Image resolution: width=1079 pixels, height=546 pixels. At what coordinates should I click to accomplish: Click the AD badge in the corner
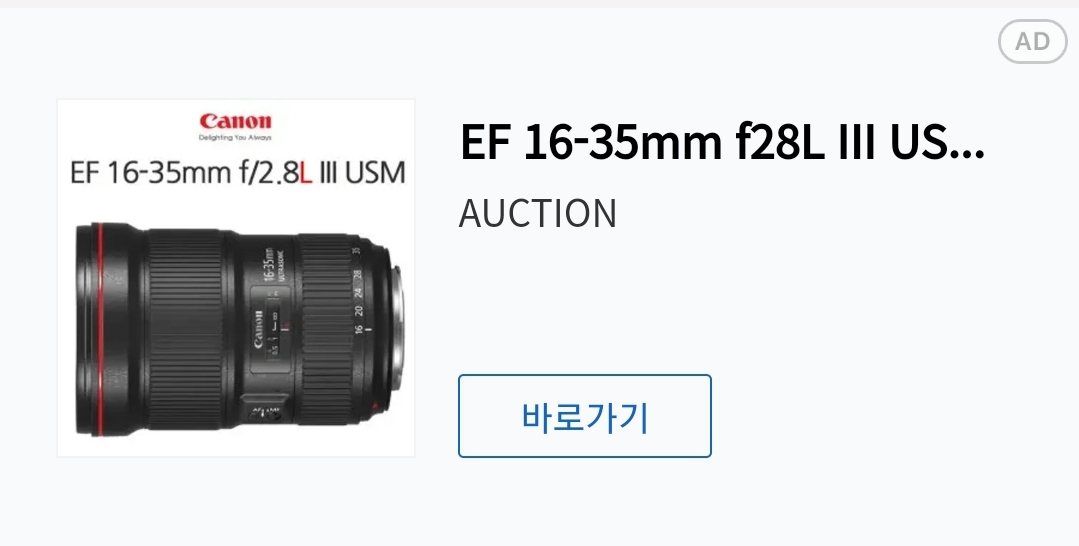coord(1032,41)
